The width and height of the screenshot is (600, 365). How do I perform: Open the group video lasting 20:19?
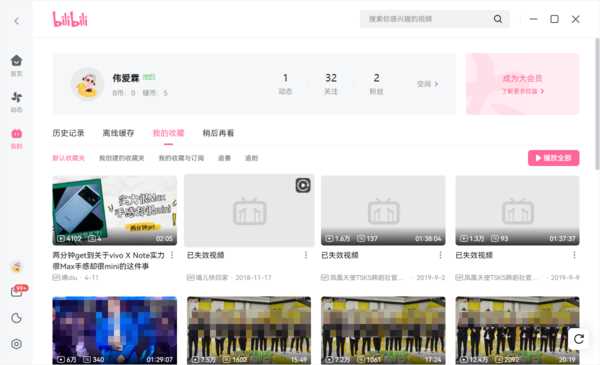(x=517, y=331)
